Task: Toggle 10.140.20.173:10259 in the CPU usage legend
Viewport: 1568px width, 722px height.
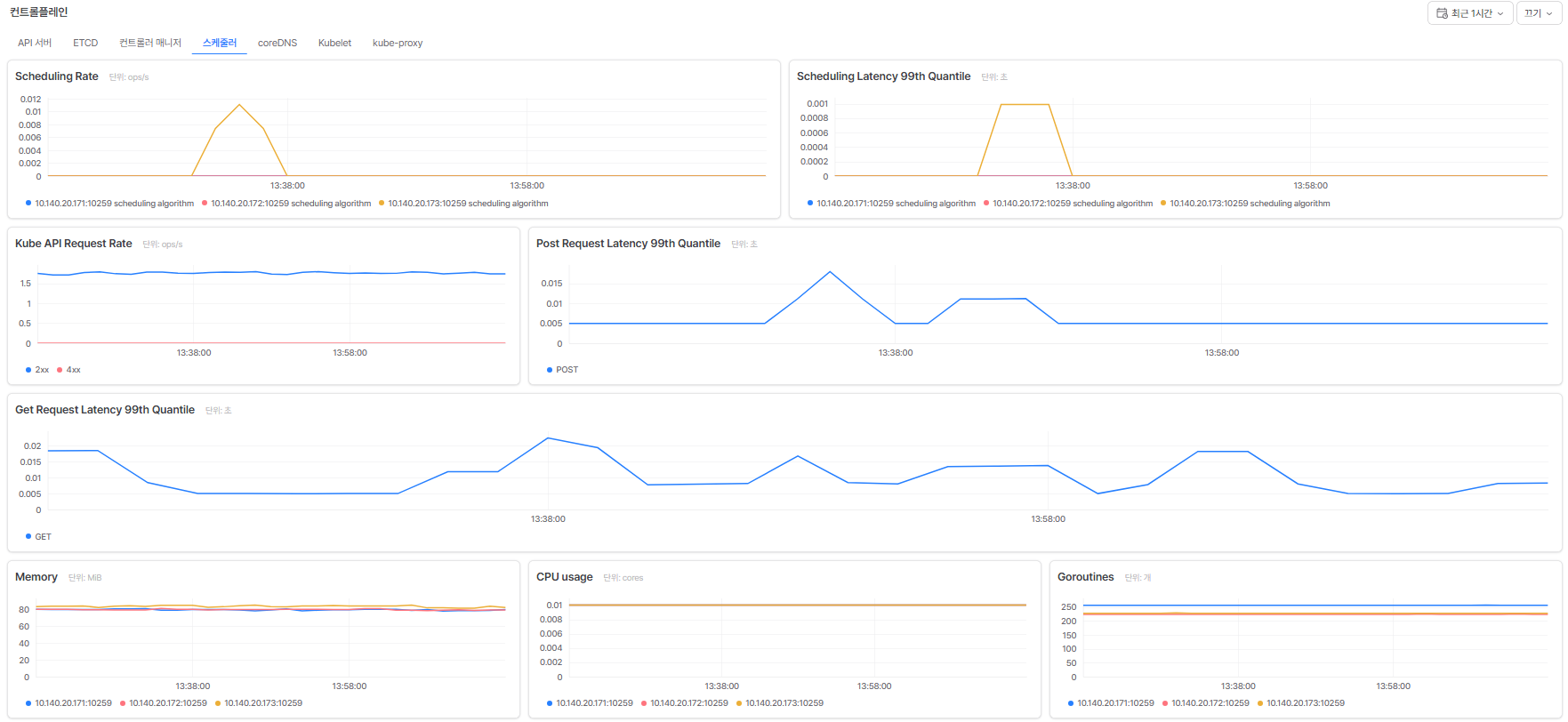Action: point(780,703)
